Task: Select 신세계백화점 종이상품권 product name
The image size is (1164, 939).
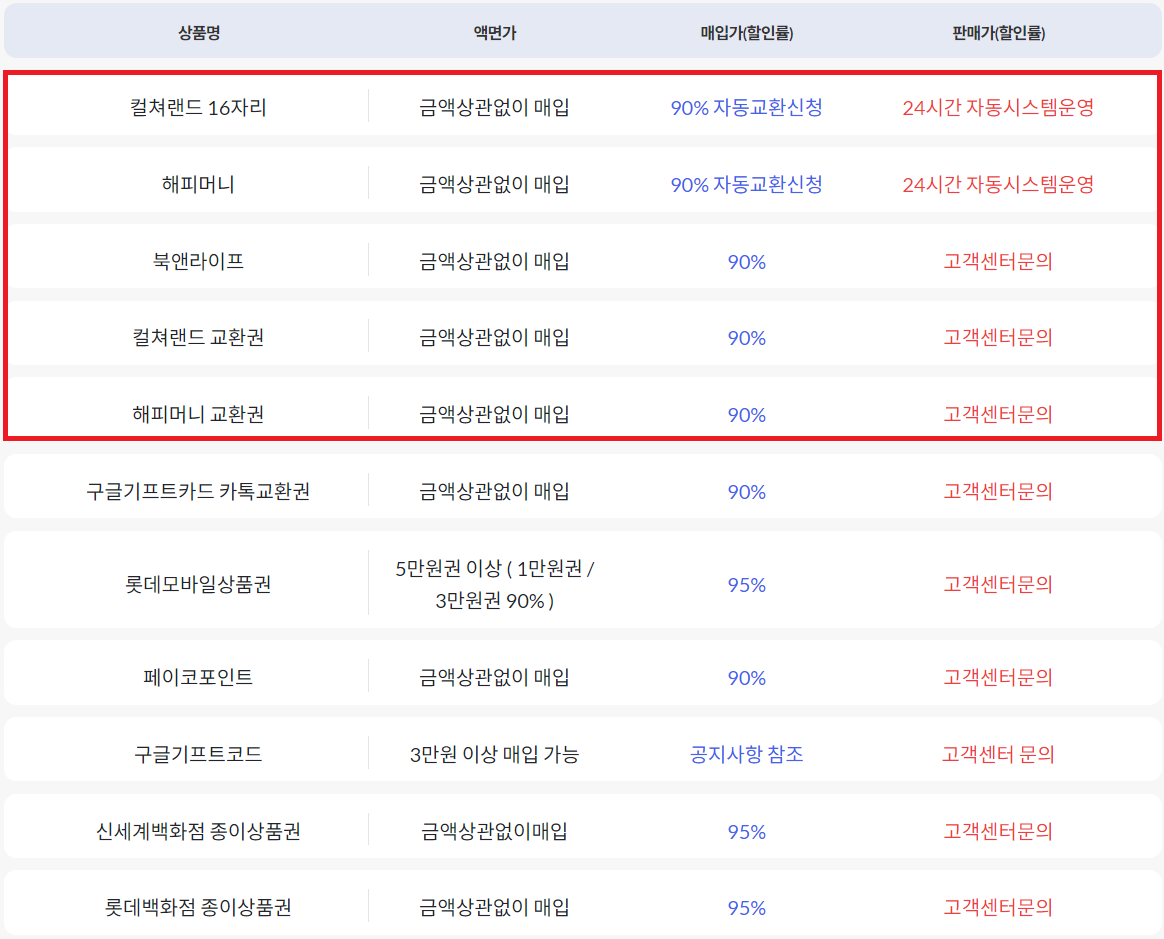Action: click(x=198, y=831)
